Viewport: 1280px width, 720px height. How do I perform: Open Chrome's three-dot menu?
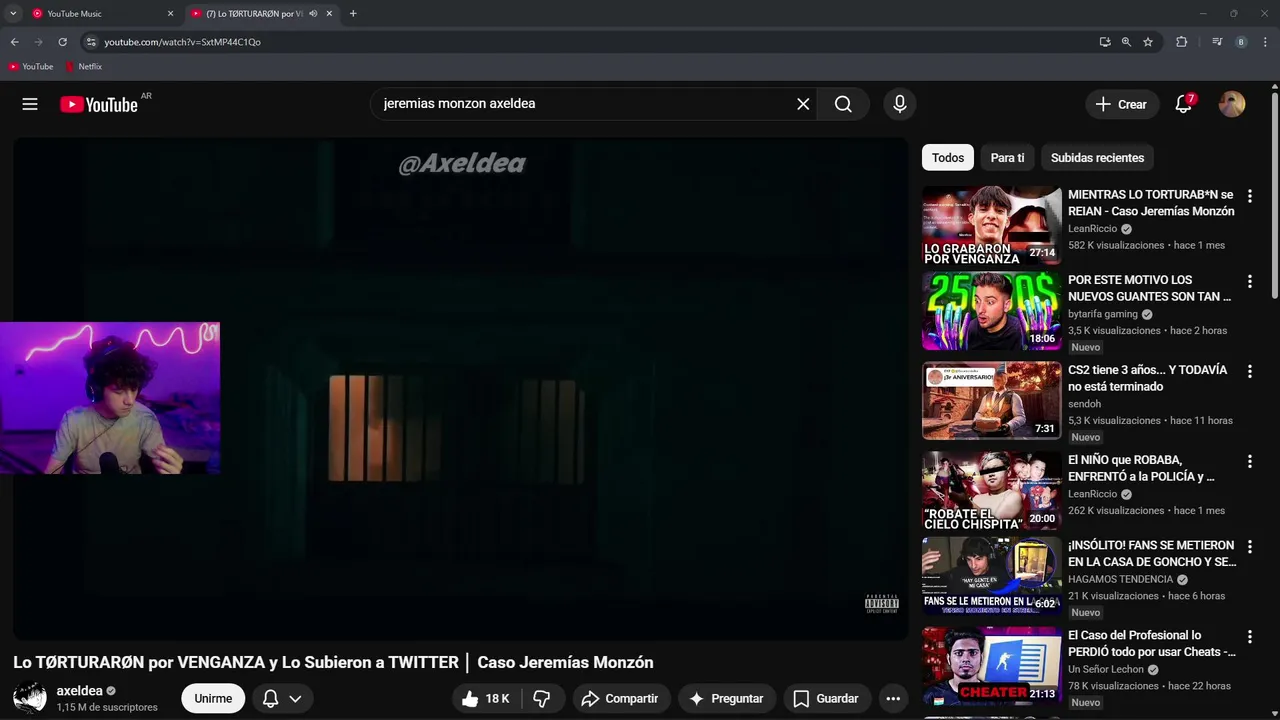[1265, 42]
